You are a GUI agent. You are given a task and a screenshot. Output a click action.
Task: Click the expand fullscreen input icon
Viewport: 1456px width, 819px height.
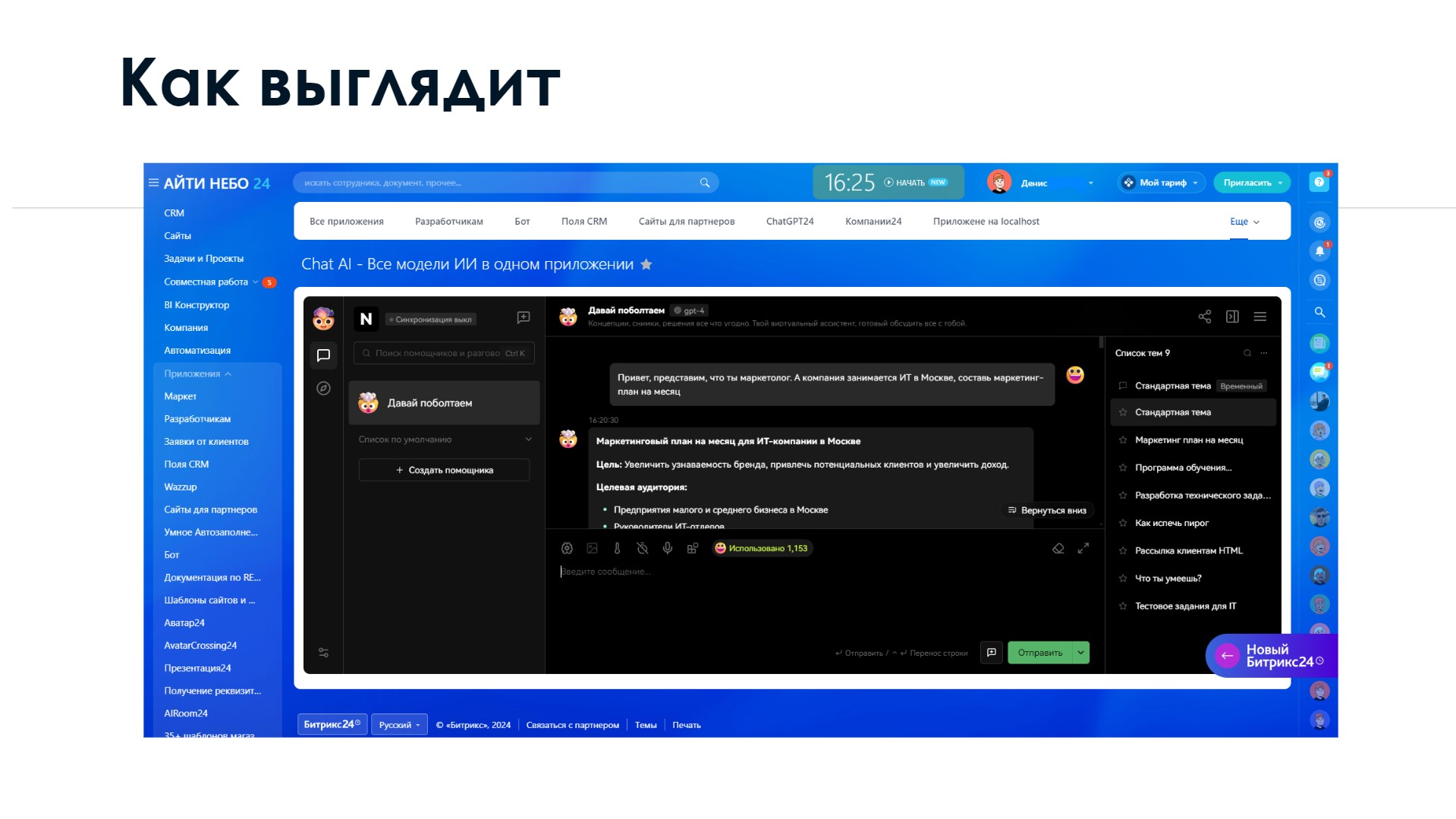click(x=1083, y=548)
